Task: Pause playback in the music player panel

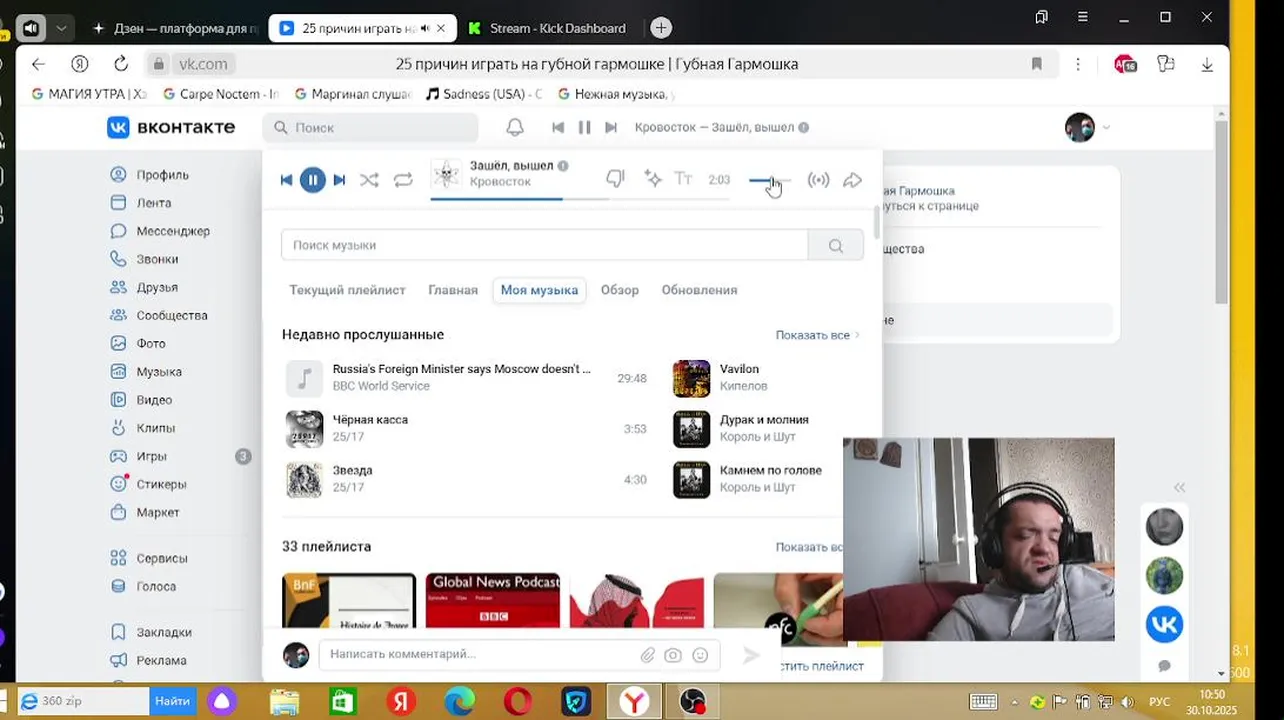Action: (x=313, y=180)
